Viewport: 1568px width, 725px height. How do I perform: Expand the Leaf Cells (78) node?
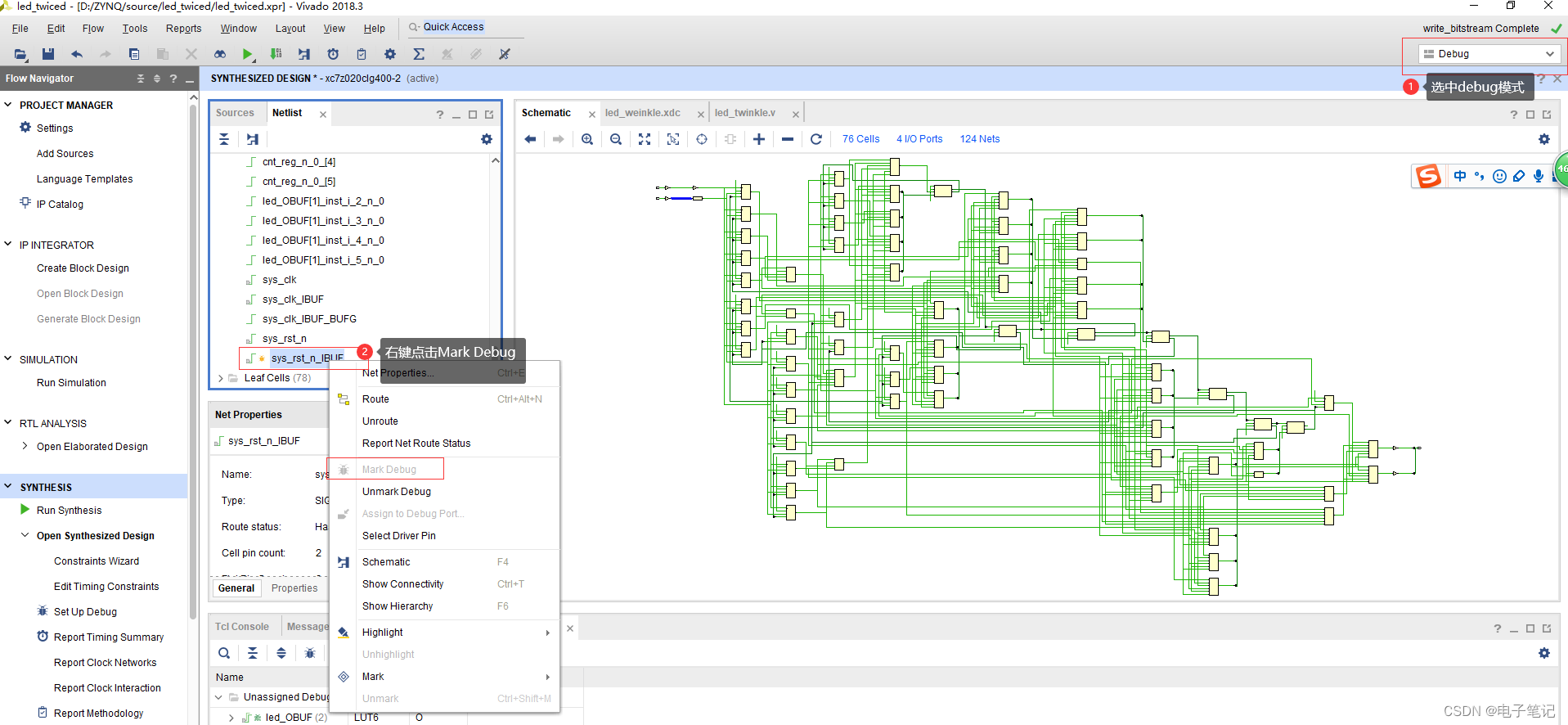coord(221,378)
